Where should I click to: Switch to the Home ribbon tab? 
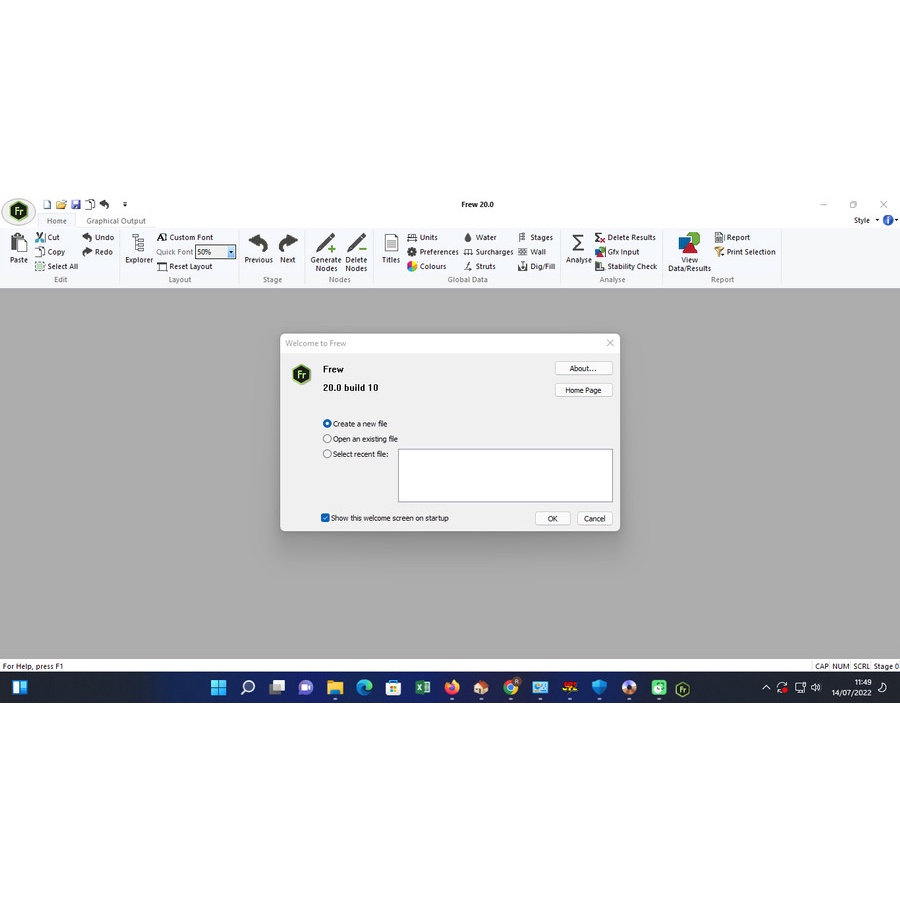57,221
